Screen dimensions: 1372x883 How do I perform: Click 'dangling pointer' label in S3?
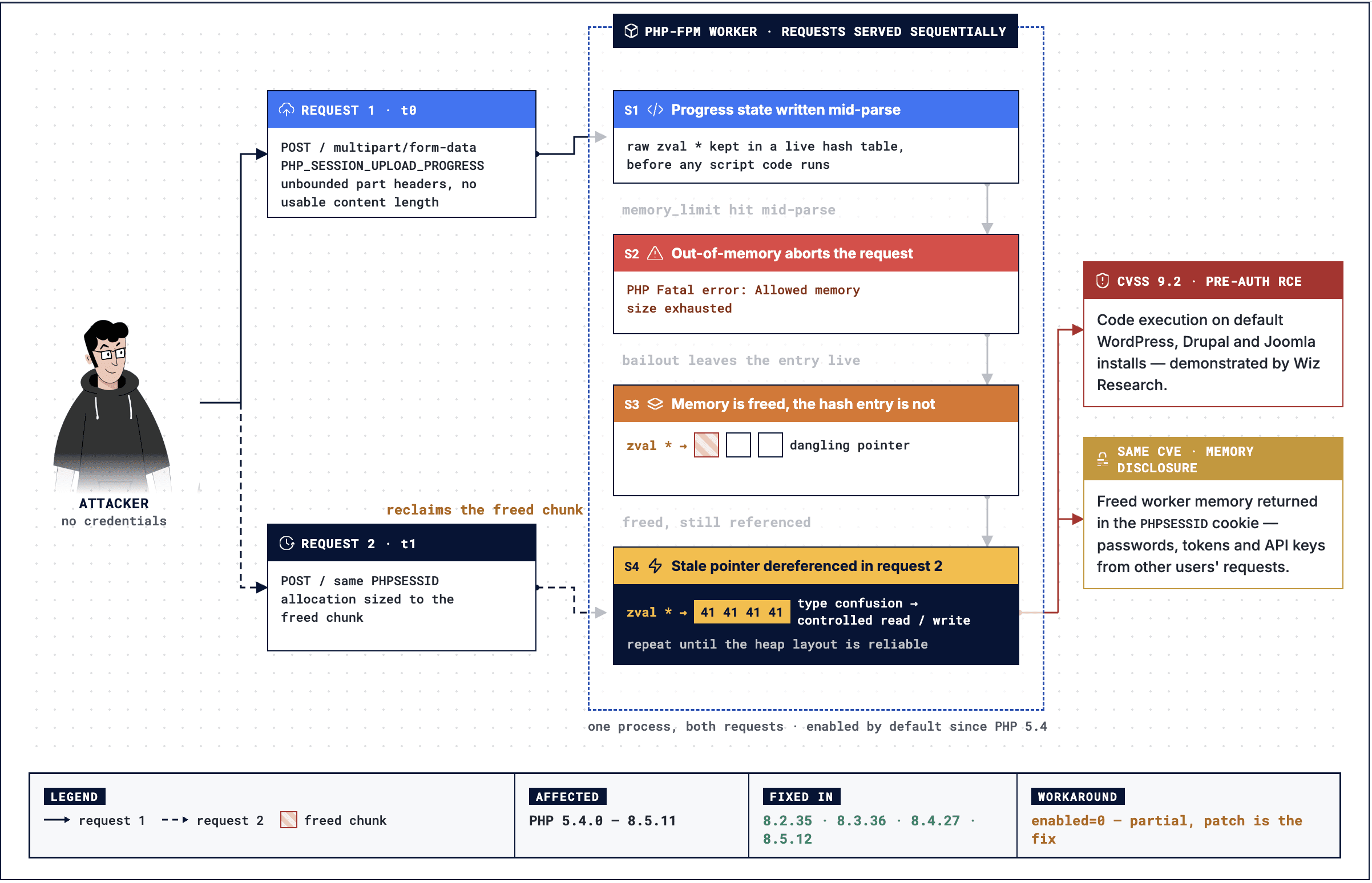[850, 445]
